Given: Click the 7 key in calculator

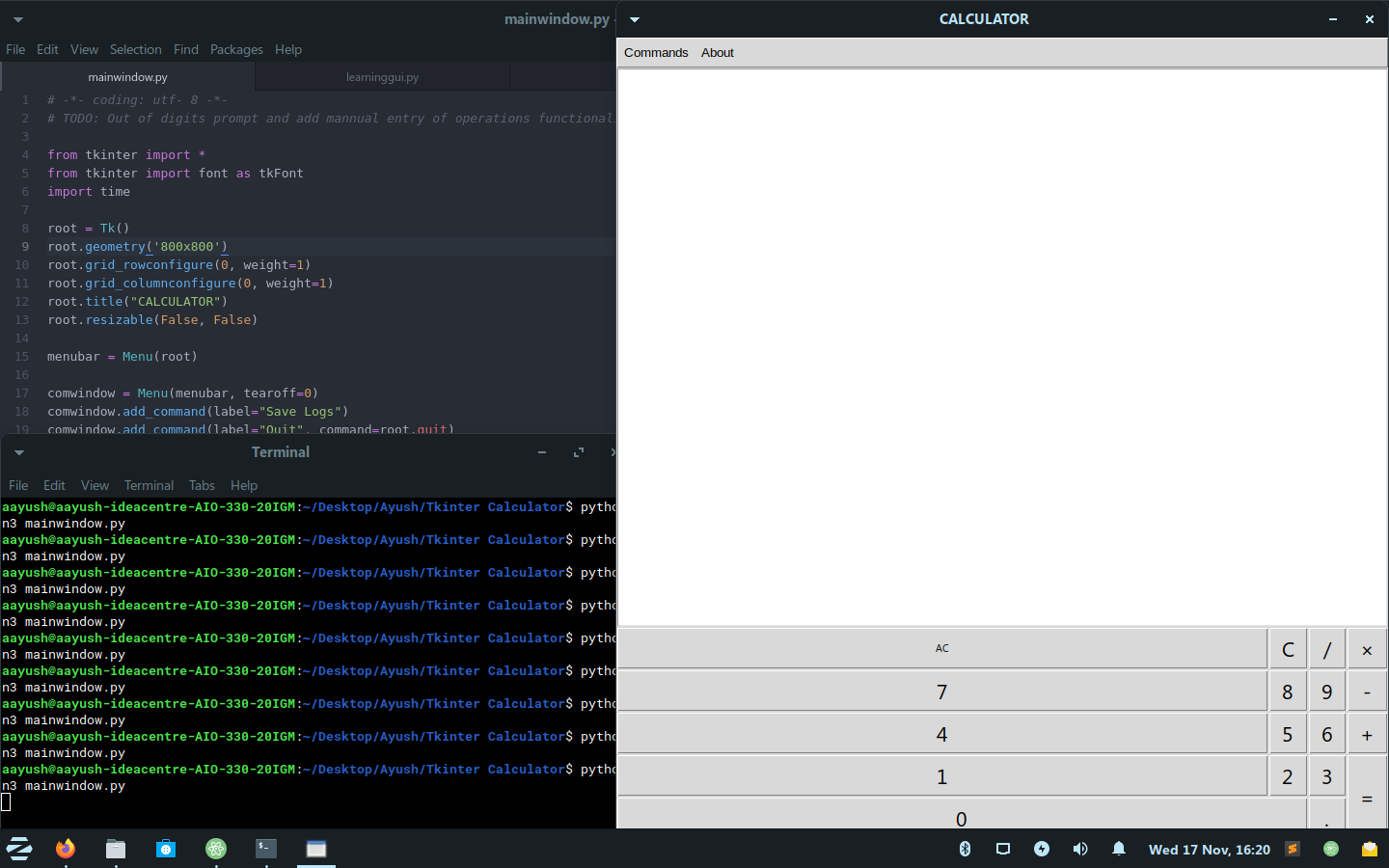Looking at the screenshot, I should click(x=942, y=692).
